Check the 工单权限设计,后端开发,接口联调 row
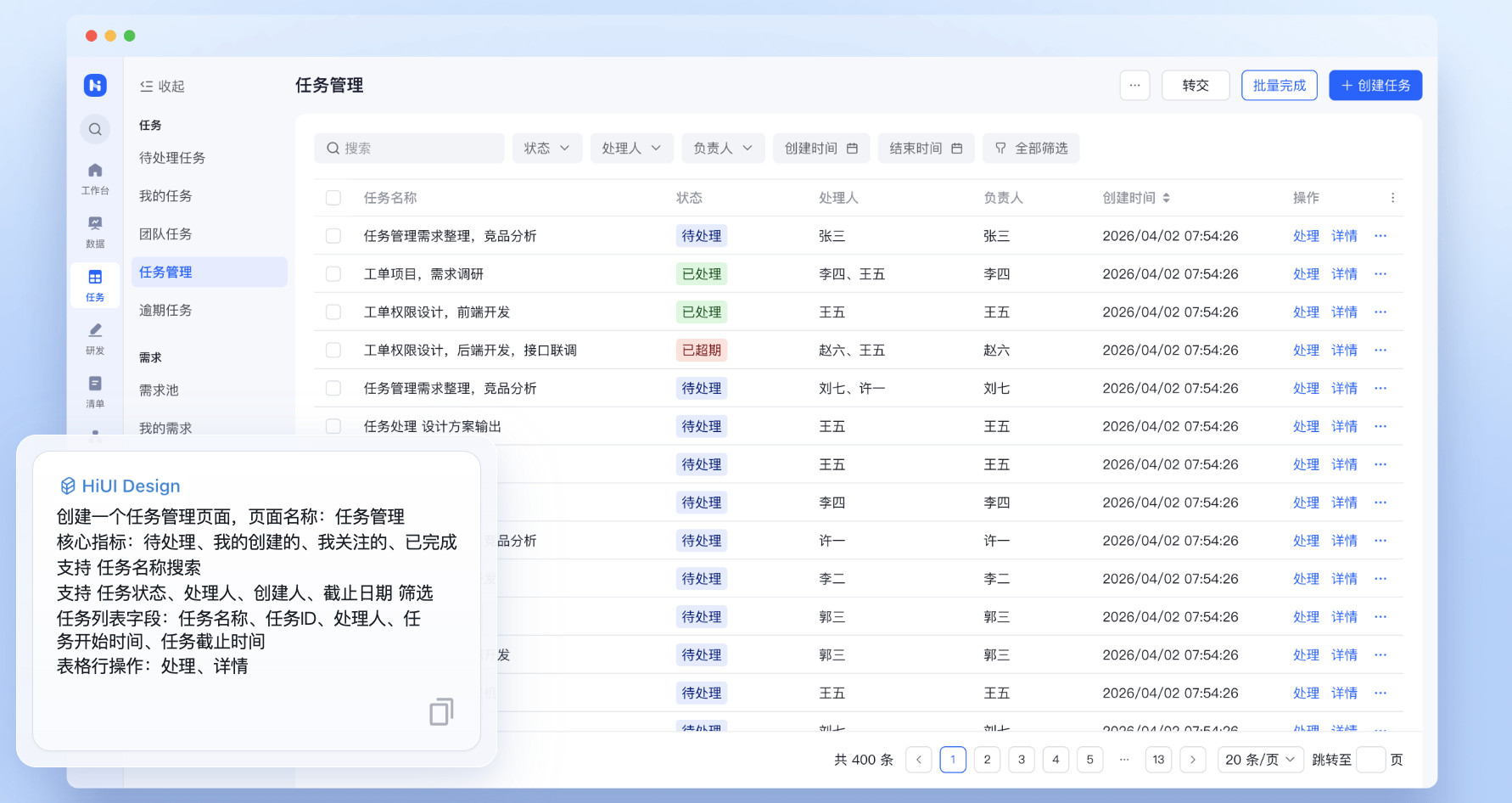Viewport: 1512px width, 803px height. (333, 351)
